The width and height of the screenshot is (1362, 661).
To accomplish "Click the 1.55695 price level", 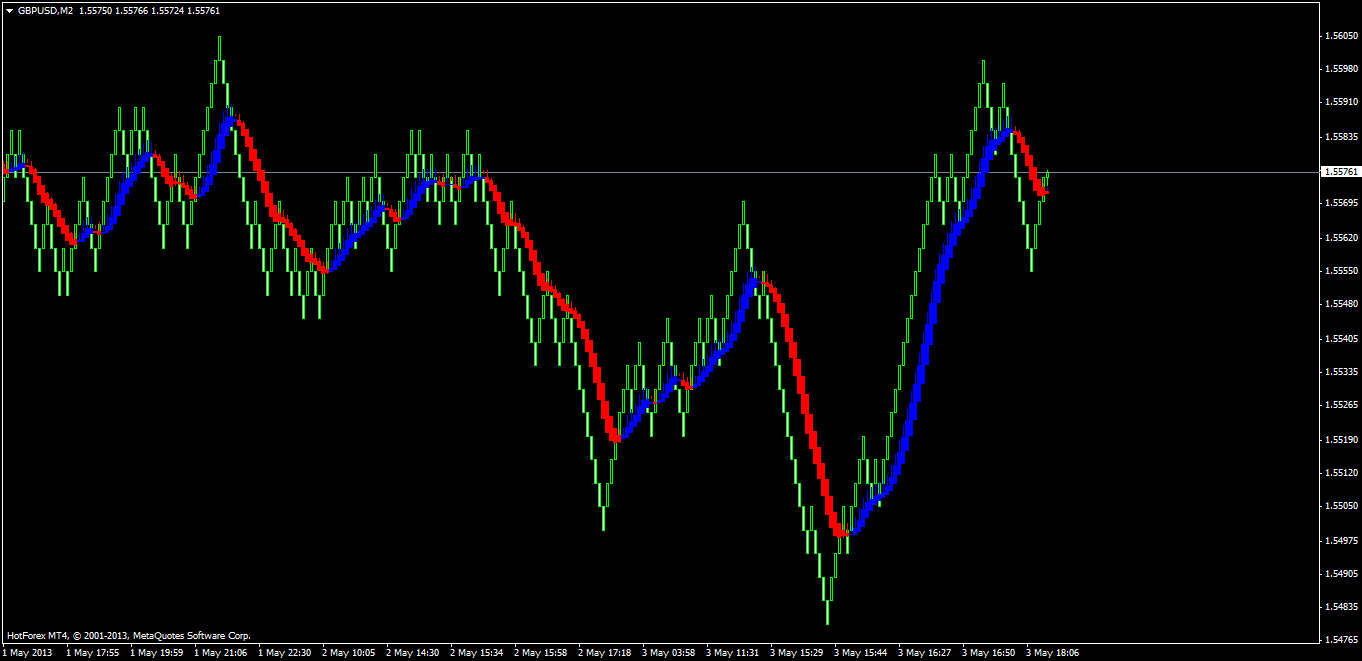I will (1340, 203).
